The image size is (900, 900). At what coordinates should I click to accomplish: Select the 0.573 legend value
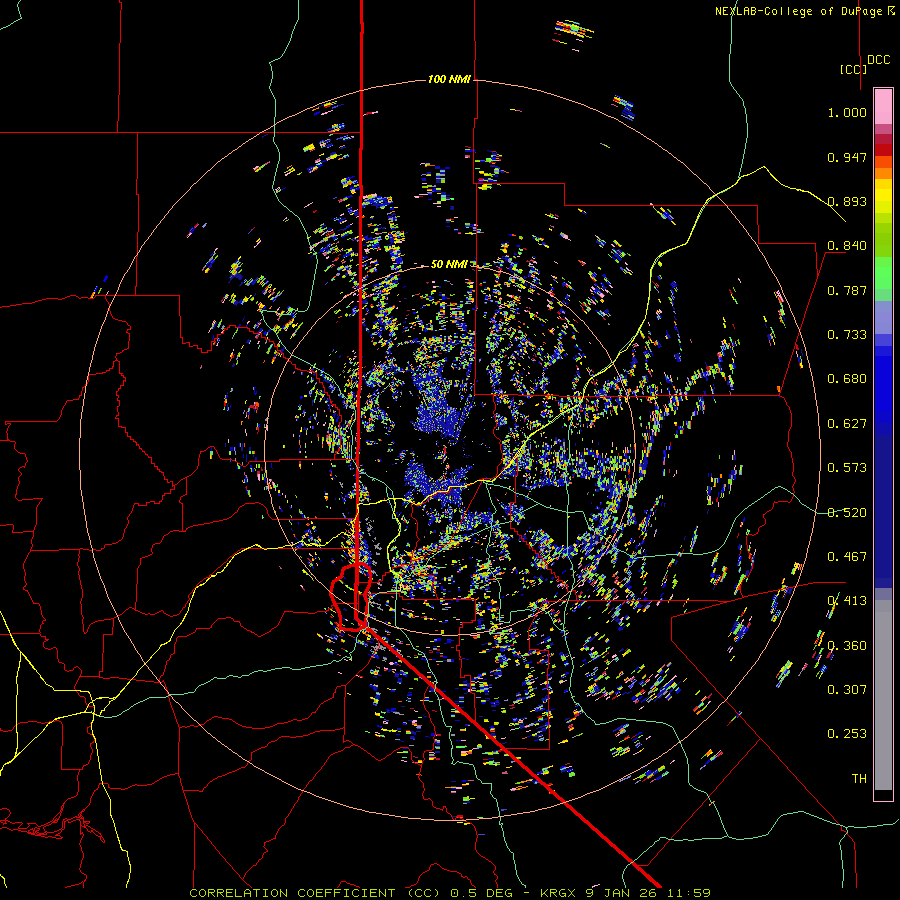[x=847, y=468]
